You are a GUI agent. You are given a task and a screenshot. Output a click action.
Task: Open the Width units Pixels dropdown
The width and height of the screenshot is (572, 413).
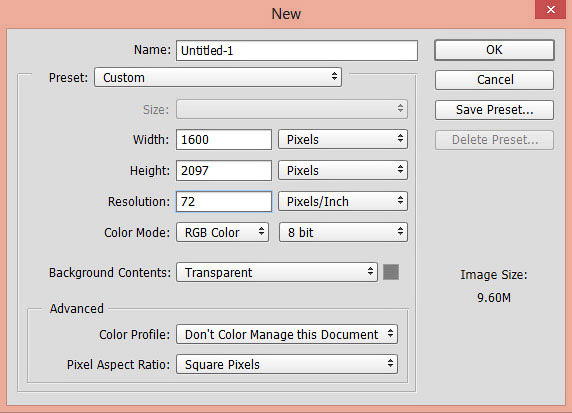coord(343,139)
